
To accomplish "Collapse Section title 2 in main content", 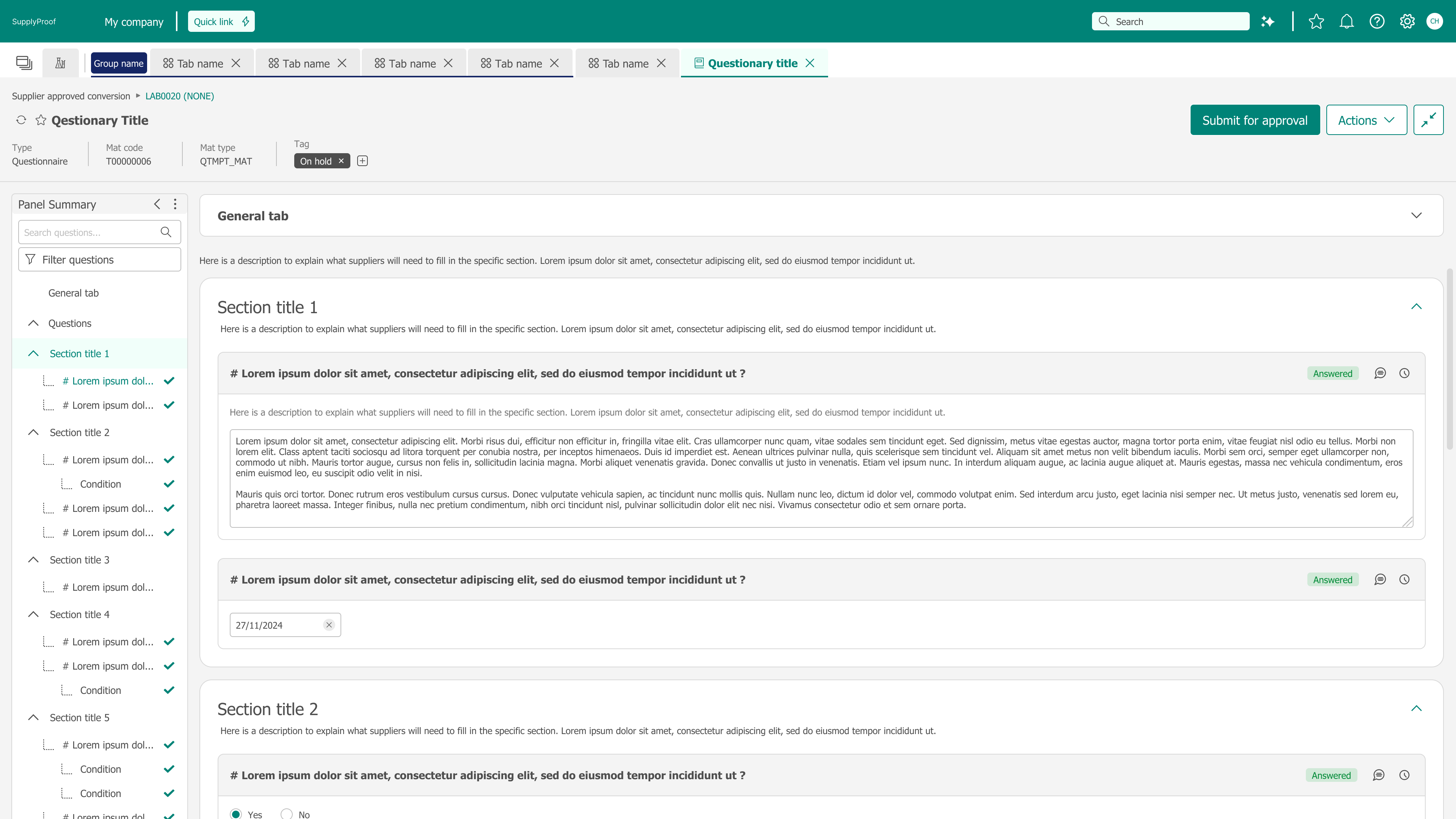I will (x=1416, y=708).
